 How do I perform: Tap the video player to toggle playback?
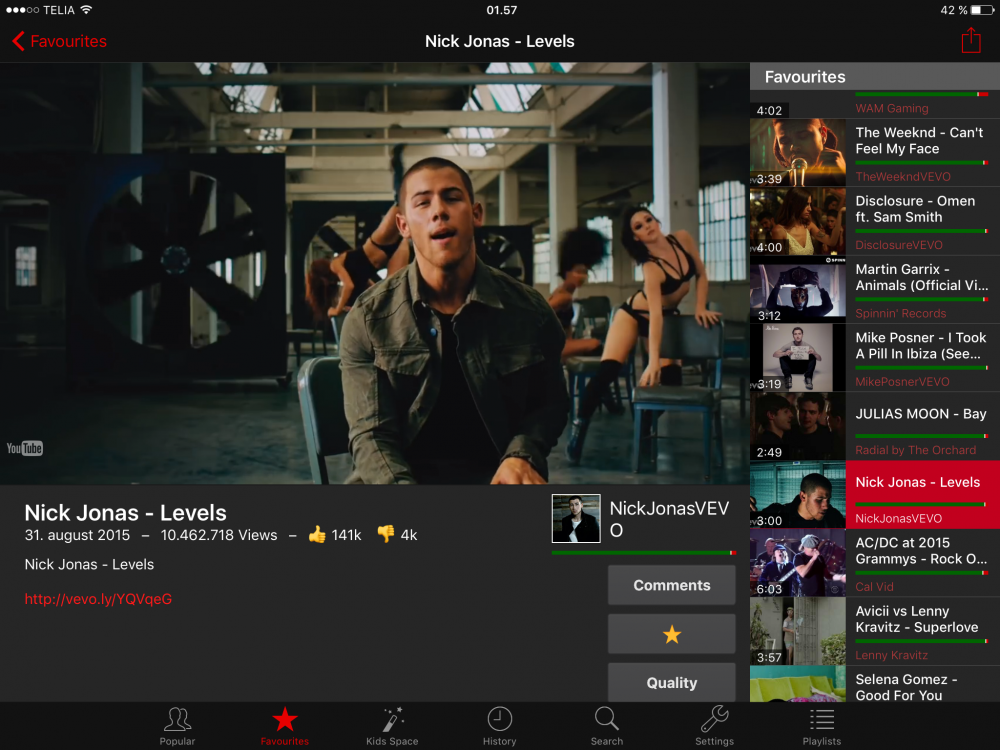click(375, 273)
